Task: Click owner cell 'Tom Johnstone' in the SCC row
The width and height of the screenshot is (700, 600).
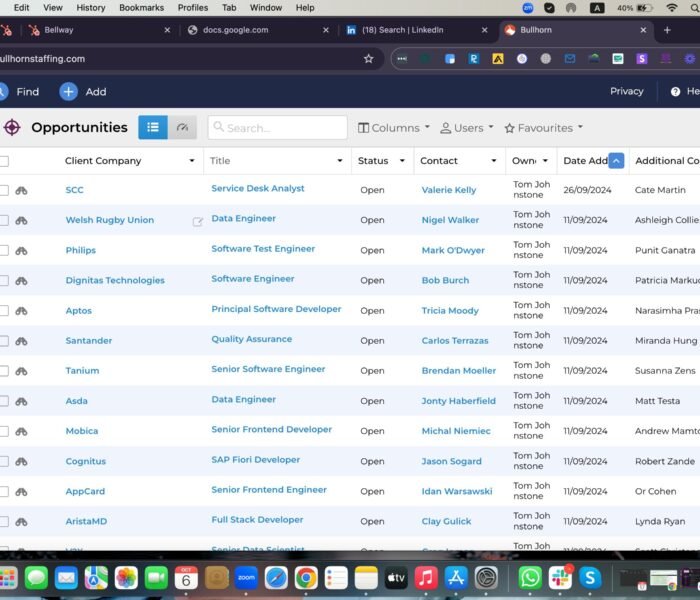Action: [x=531, y=190]
